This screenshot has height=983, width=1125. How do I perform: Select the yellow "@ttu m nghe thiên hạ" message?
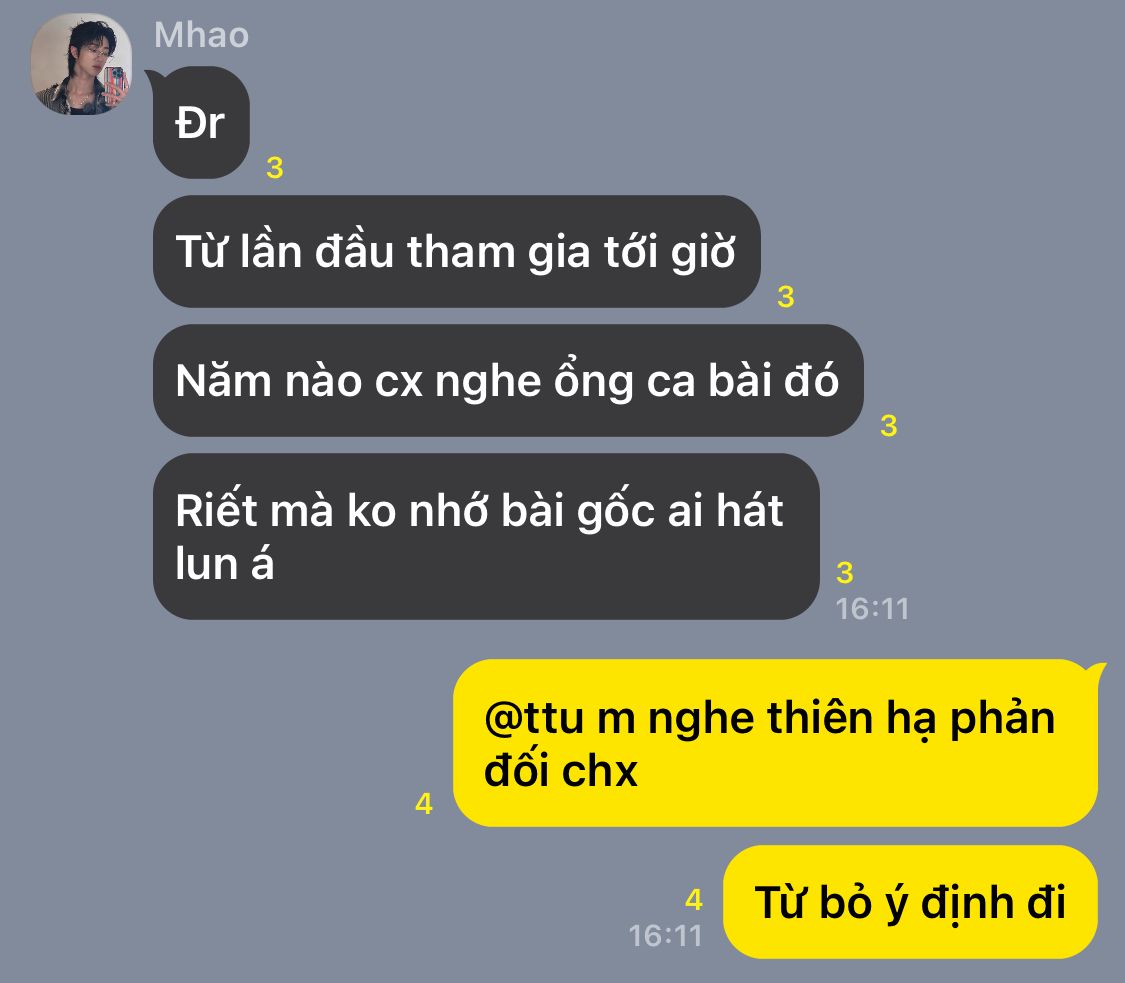(x=776, y=743)
